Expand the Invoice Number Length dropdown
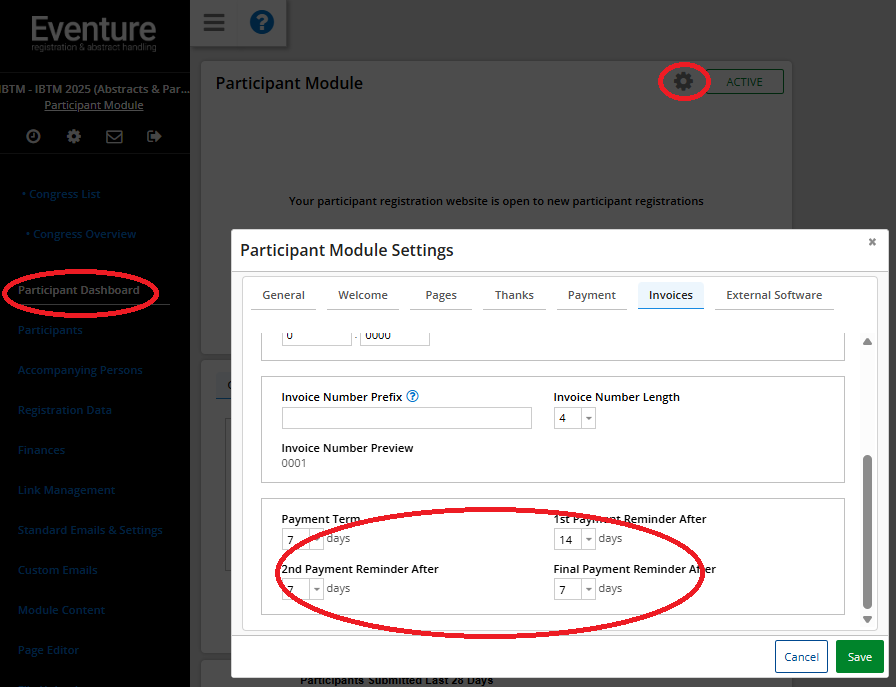 click(x=588, y=418)
